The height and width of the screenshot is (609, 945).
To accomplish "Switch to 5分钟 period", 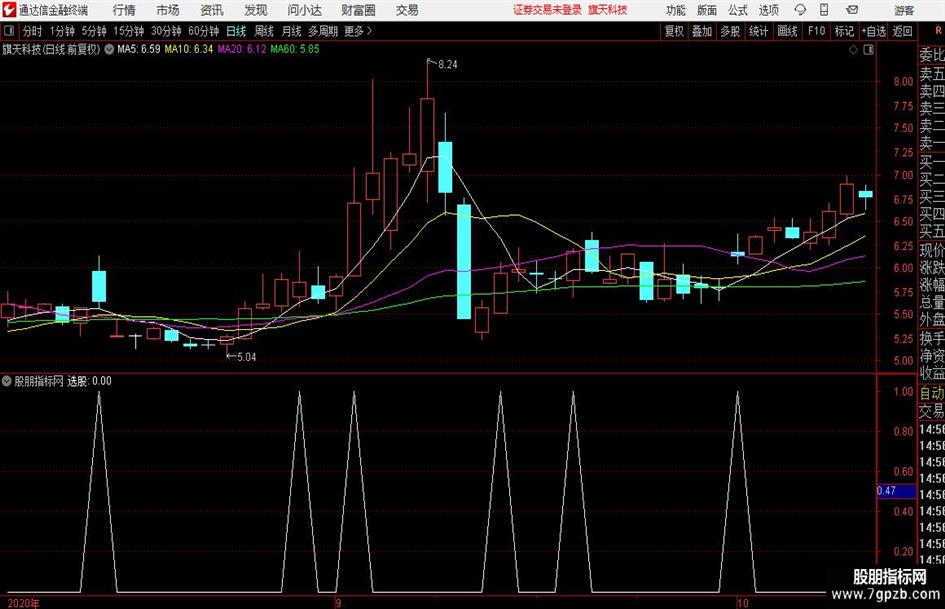I will coord(93,31).
